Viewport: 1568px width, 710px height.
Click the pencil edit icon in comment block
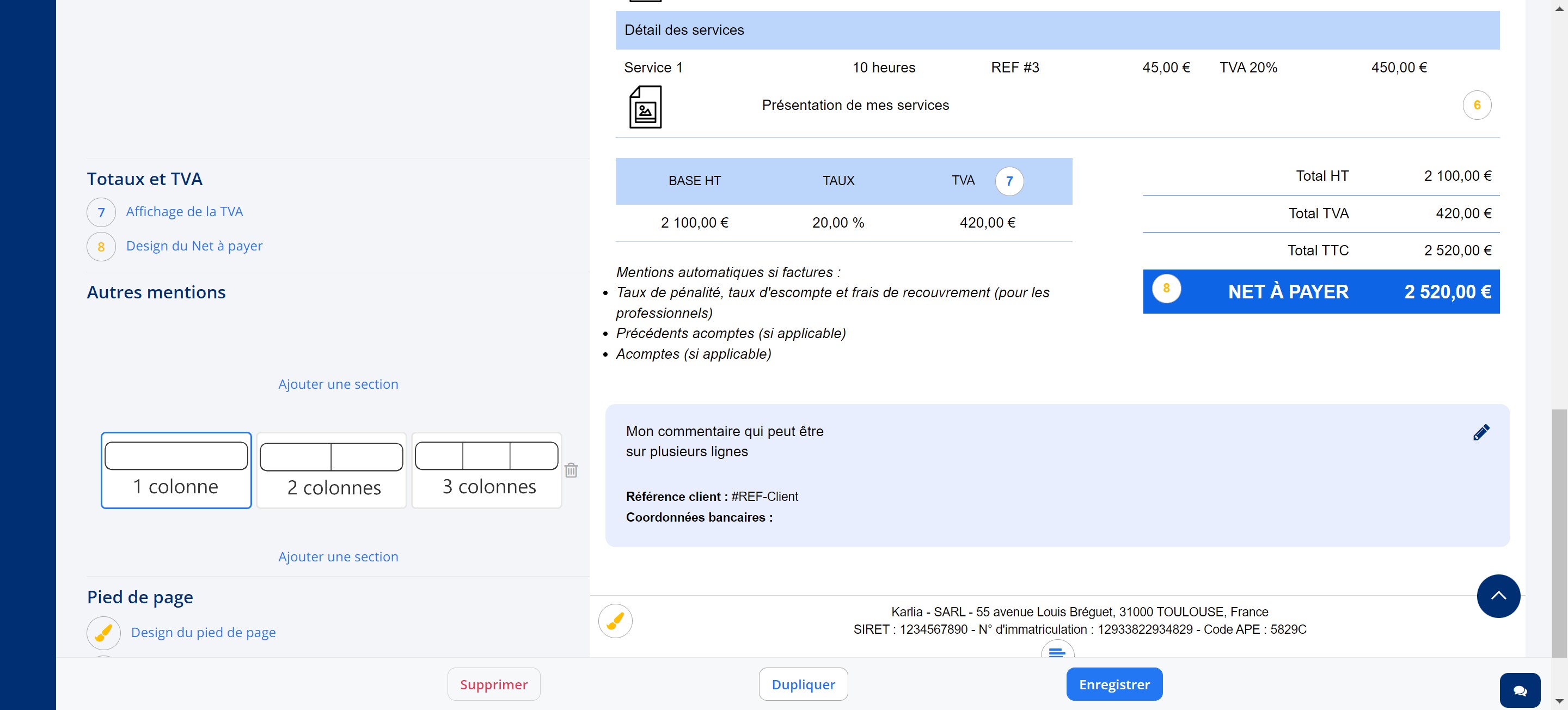[x=1481, y=432]
